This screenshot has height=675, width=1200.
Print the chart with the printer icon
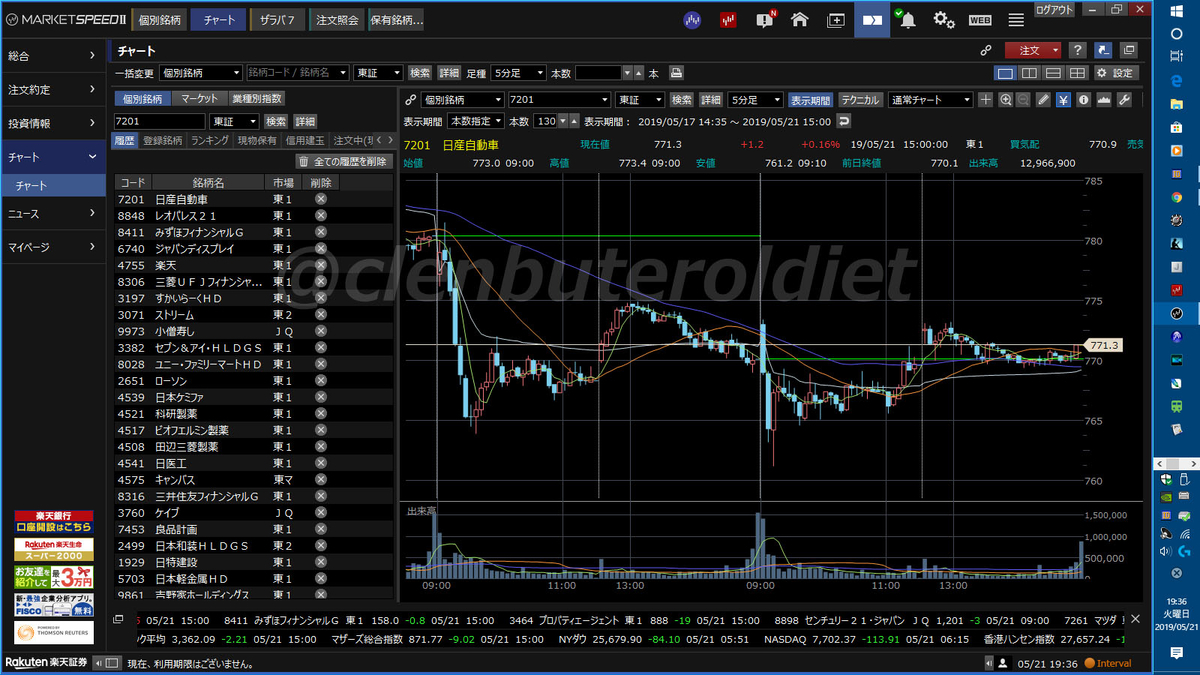(676, 73)
